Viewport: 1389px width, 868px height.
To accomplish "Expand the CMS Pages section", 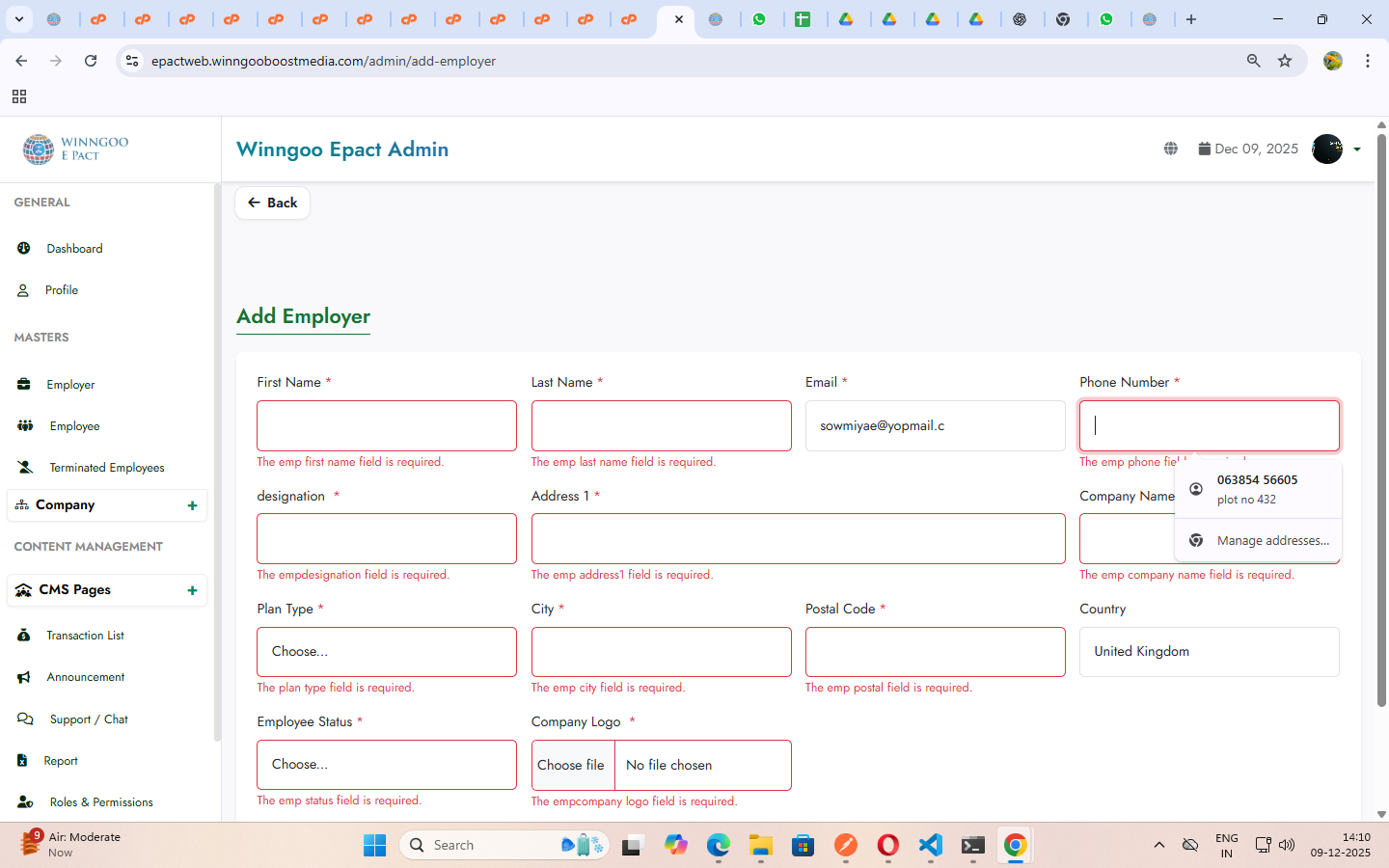I will point(192,590).
